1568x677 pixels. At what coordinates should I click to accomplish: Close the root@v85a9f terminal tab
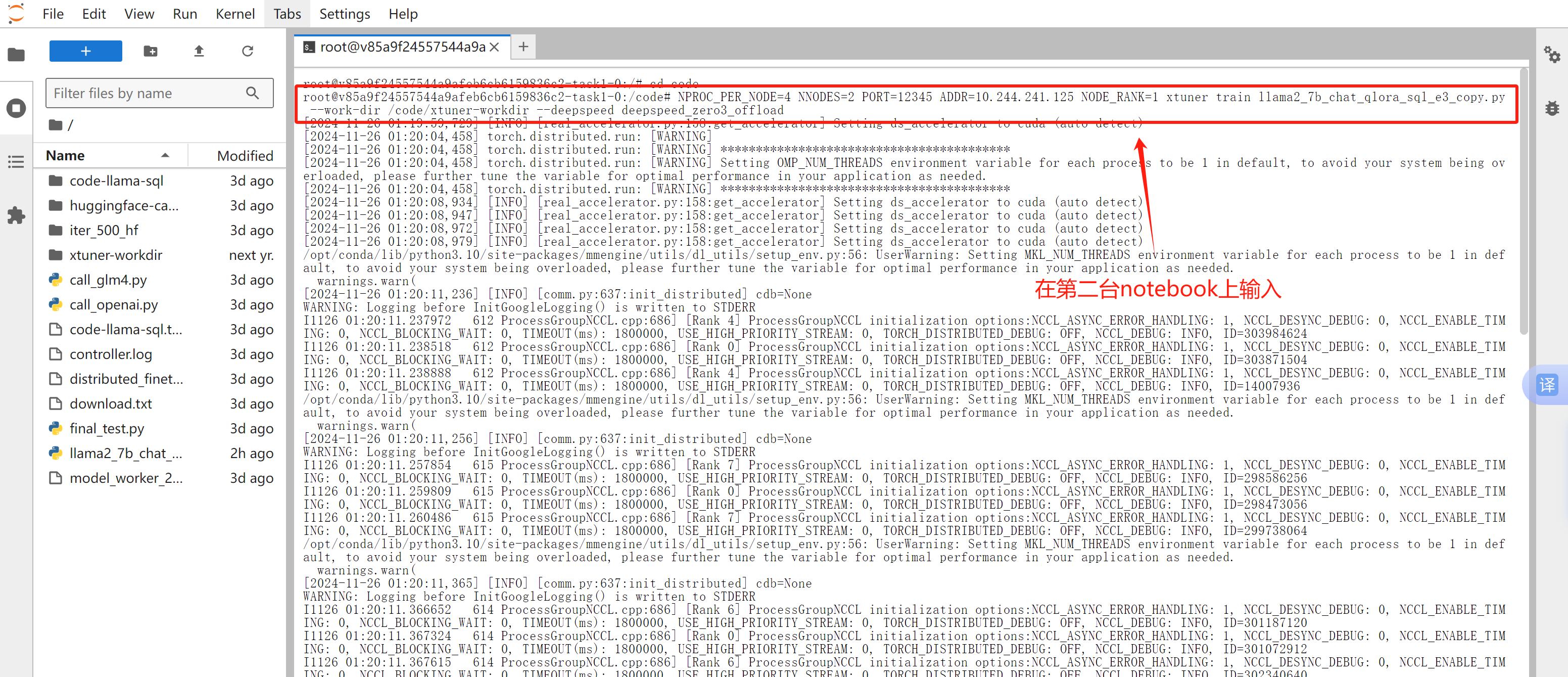coord(494,47)
